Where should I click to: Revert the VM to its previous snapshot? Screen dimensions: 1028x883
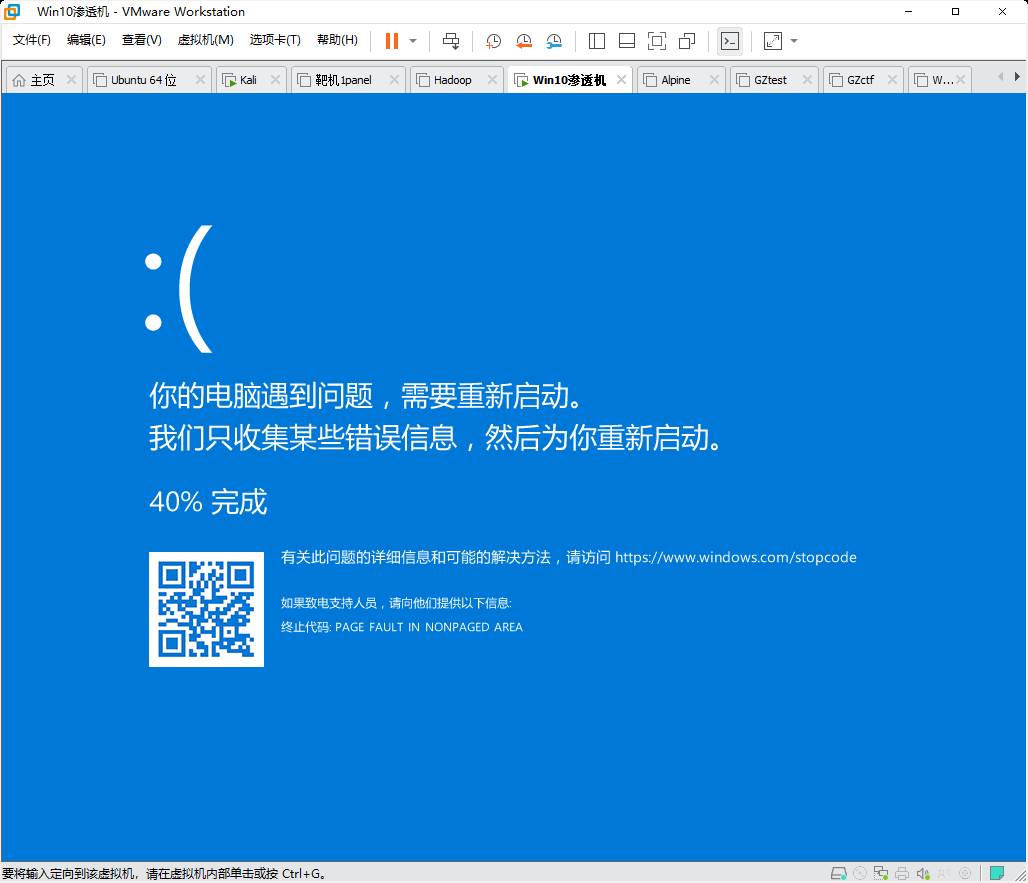pyautogui.click(x=524, y=41)
